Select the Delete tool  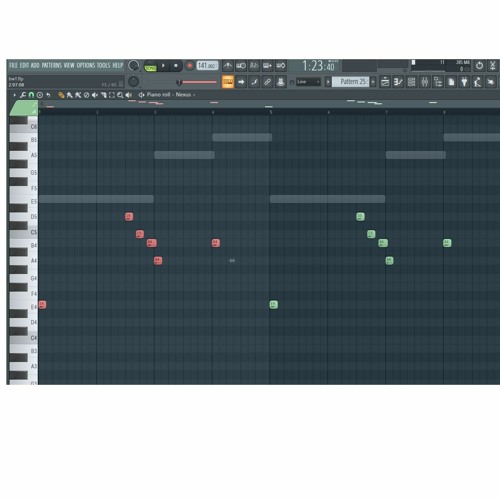point(87,95)
